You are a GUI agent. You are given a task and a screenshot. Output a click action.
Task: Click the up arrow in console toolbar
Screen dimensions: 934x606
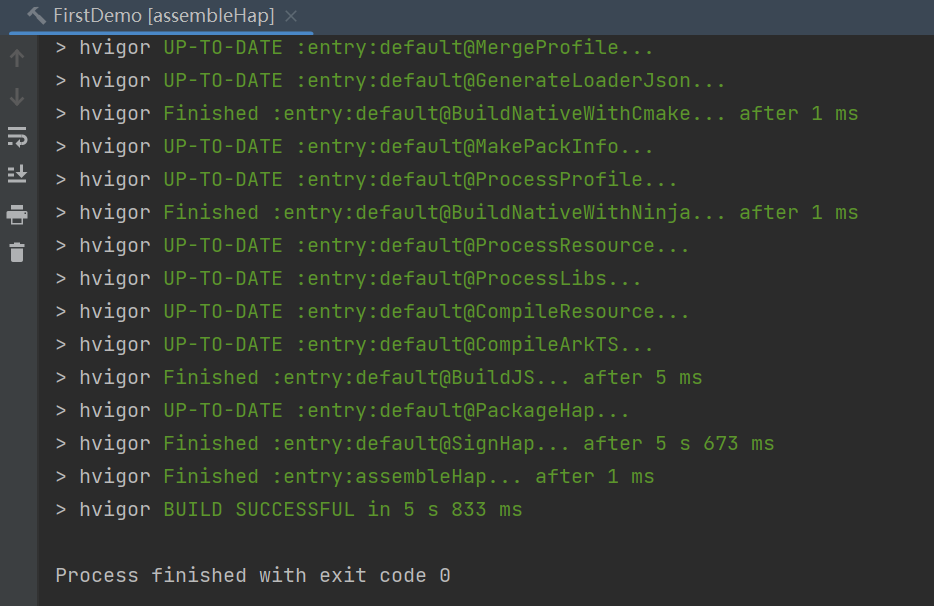pyautogui.click(x=17, y=58)
